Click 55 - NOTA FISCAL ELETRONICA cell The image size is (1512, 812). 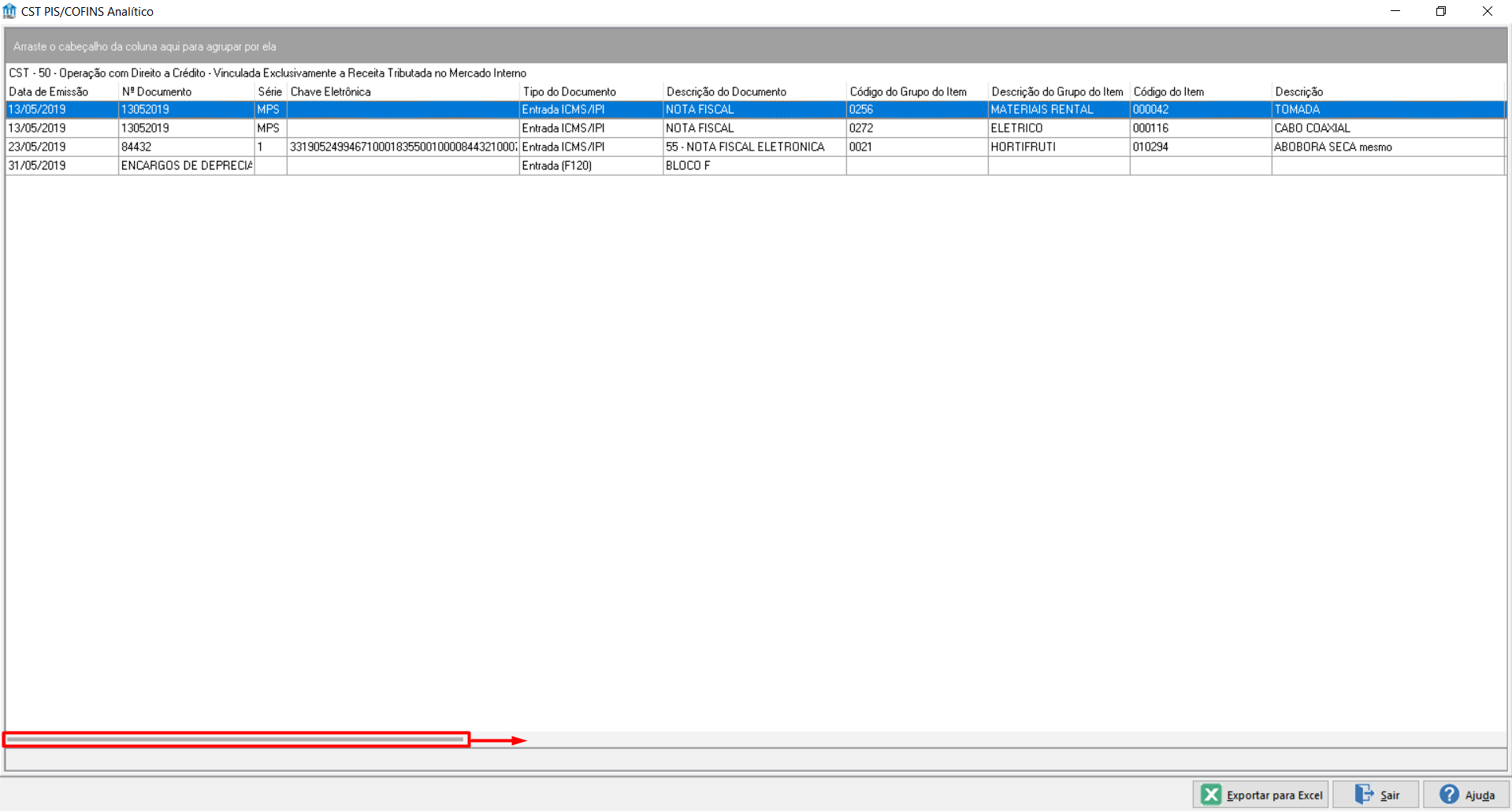pos(754,147)
